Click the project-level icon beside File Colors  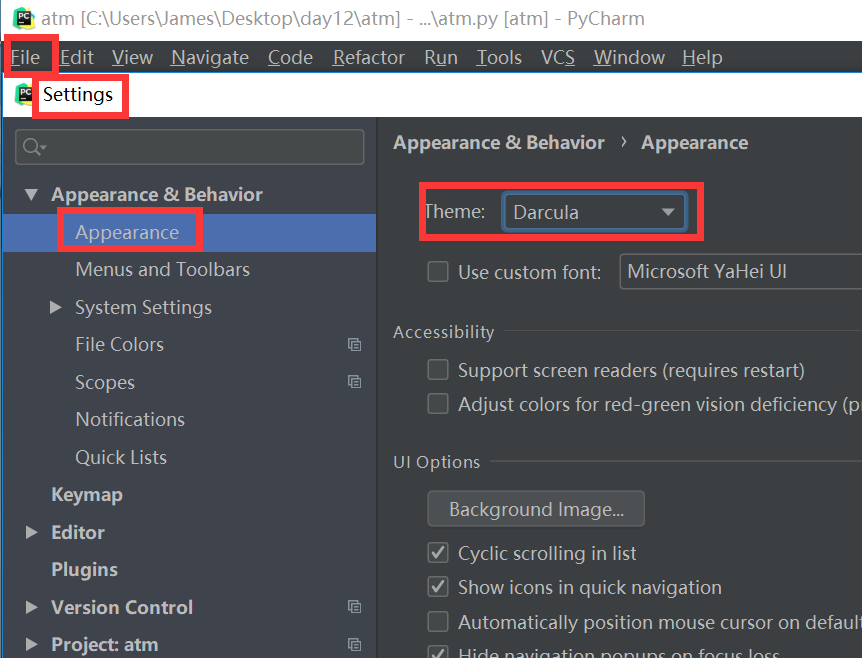coord(355,345)
